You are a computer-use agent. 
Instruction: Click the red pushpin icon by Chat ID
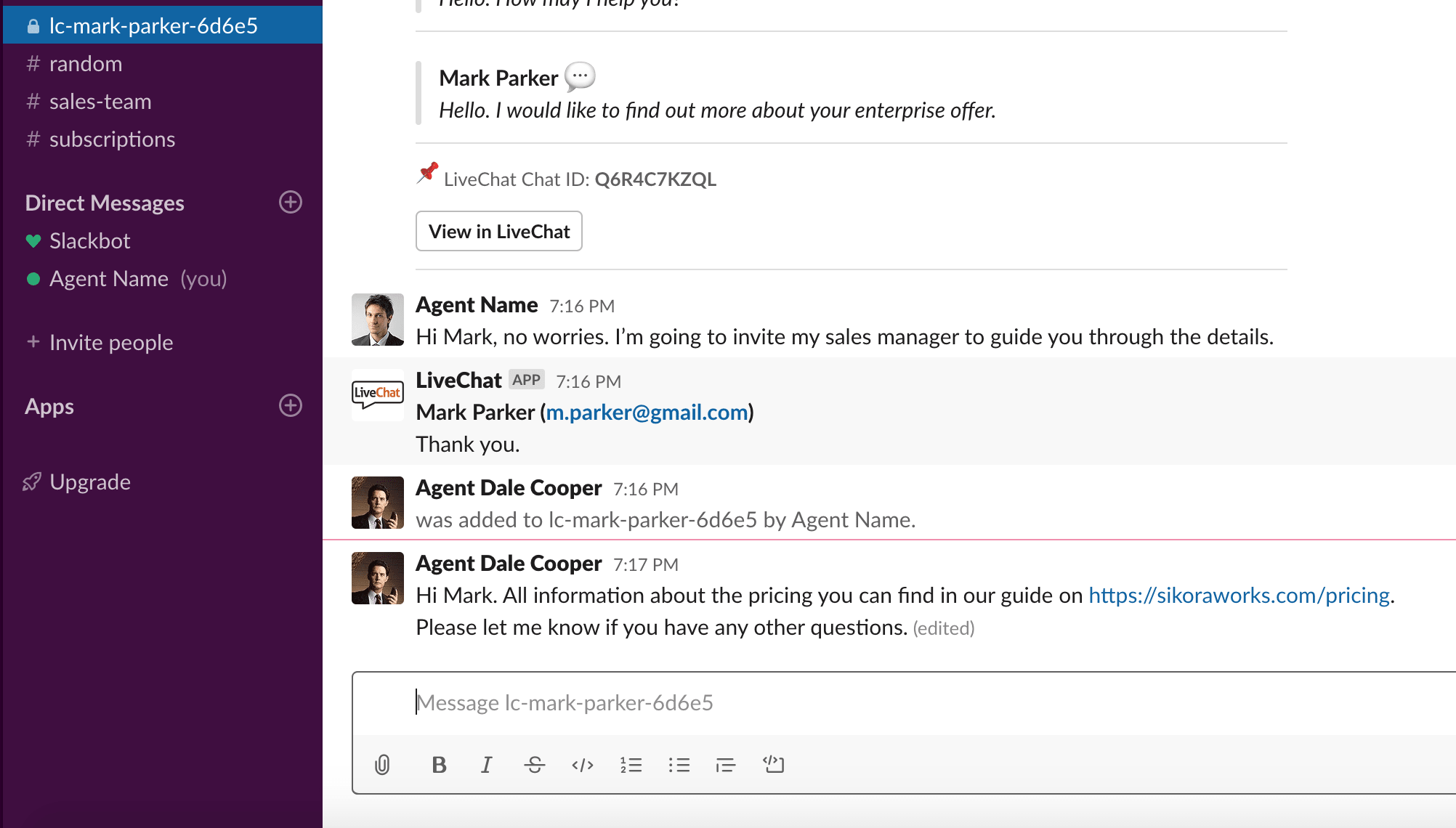[428, 174]
